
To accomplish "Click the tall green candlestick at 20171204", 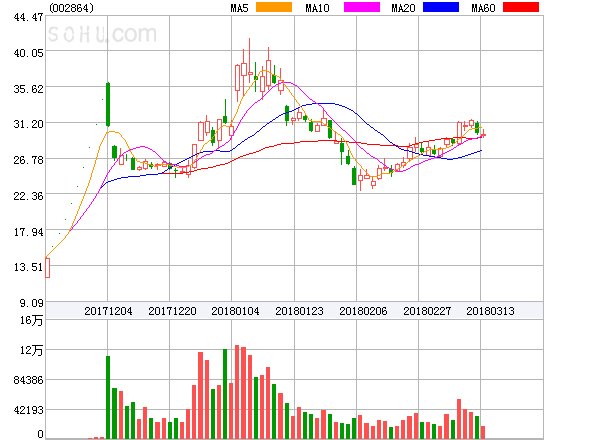I will pos(108,104).
